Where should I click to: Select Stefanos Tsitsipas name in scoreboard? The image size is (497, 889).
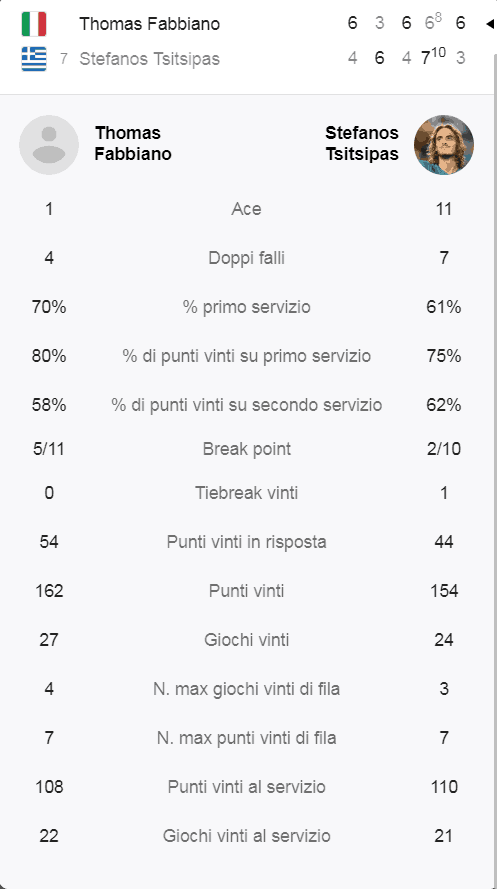(150, 59)
